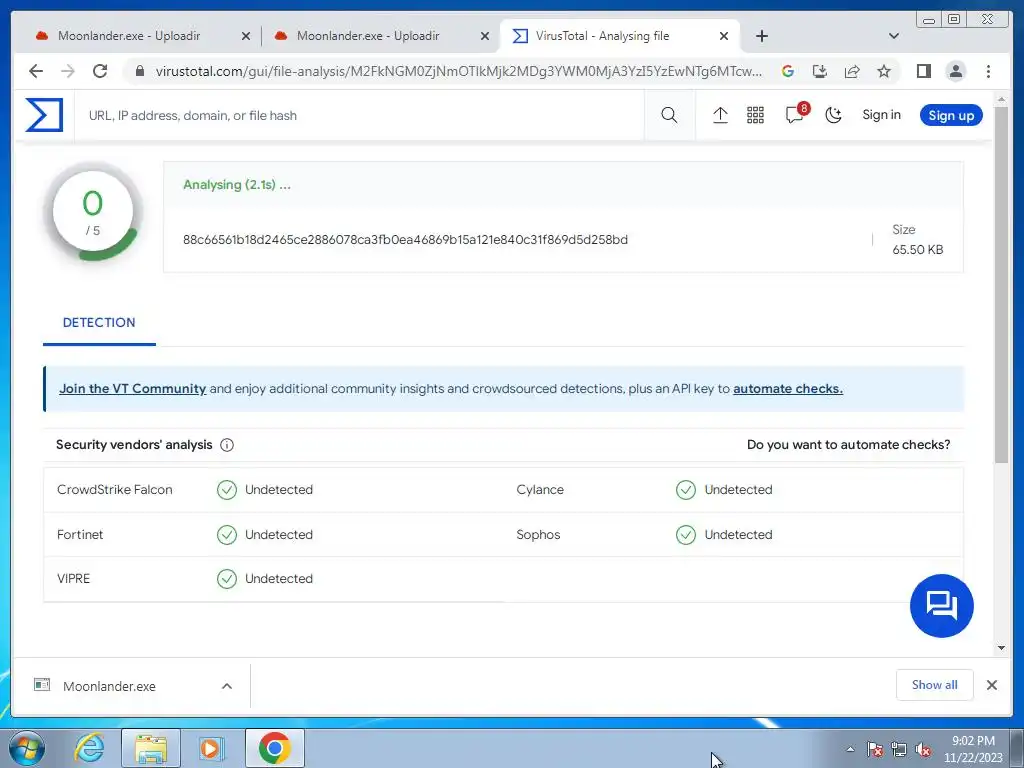The width and height of the screenshot is (1024, 768).
Task: Open Windows Media Player from taskbar
Action: point(211,748)
